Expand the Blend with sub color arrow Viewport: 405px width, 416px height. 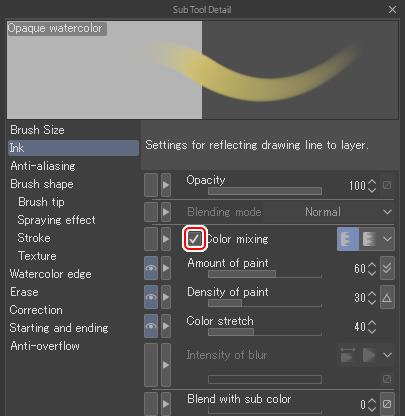pos(166,404)
